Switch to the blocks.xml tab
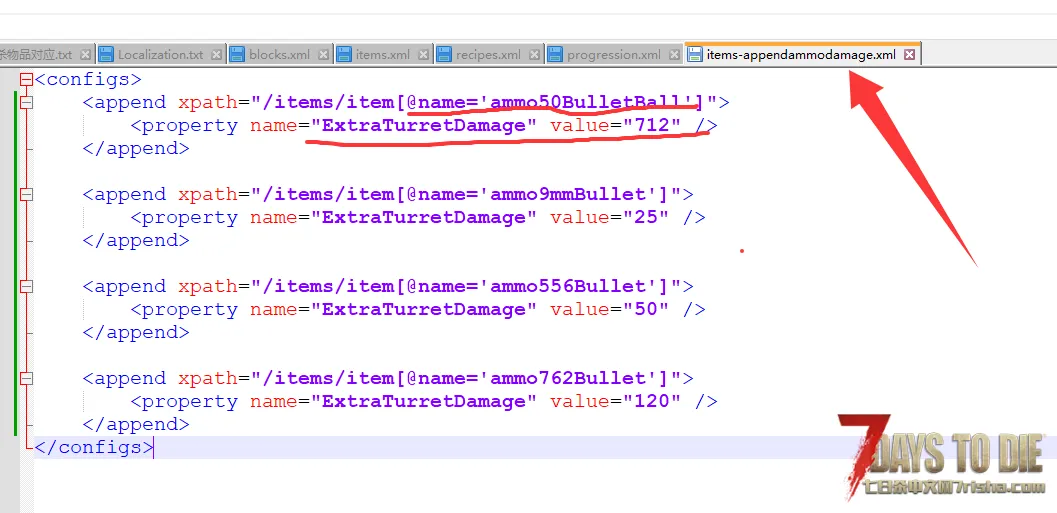The height and width of the screenshot is (513, 1057). tap(279, 55)
